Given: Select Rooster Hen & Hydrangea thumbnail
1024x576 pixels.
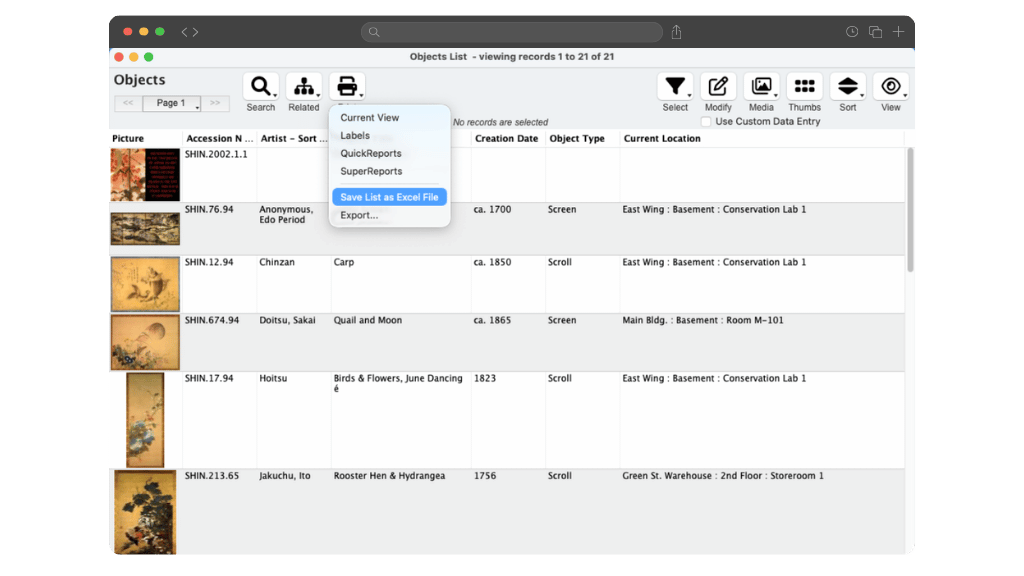Looking at the screenshot, I should pyautogui.click(x=145, y=512).
